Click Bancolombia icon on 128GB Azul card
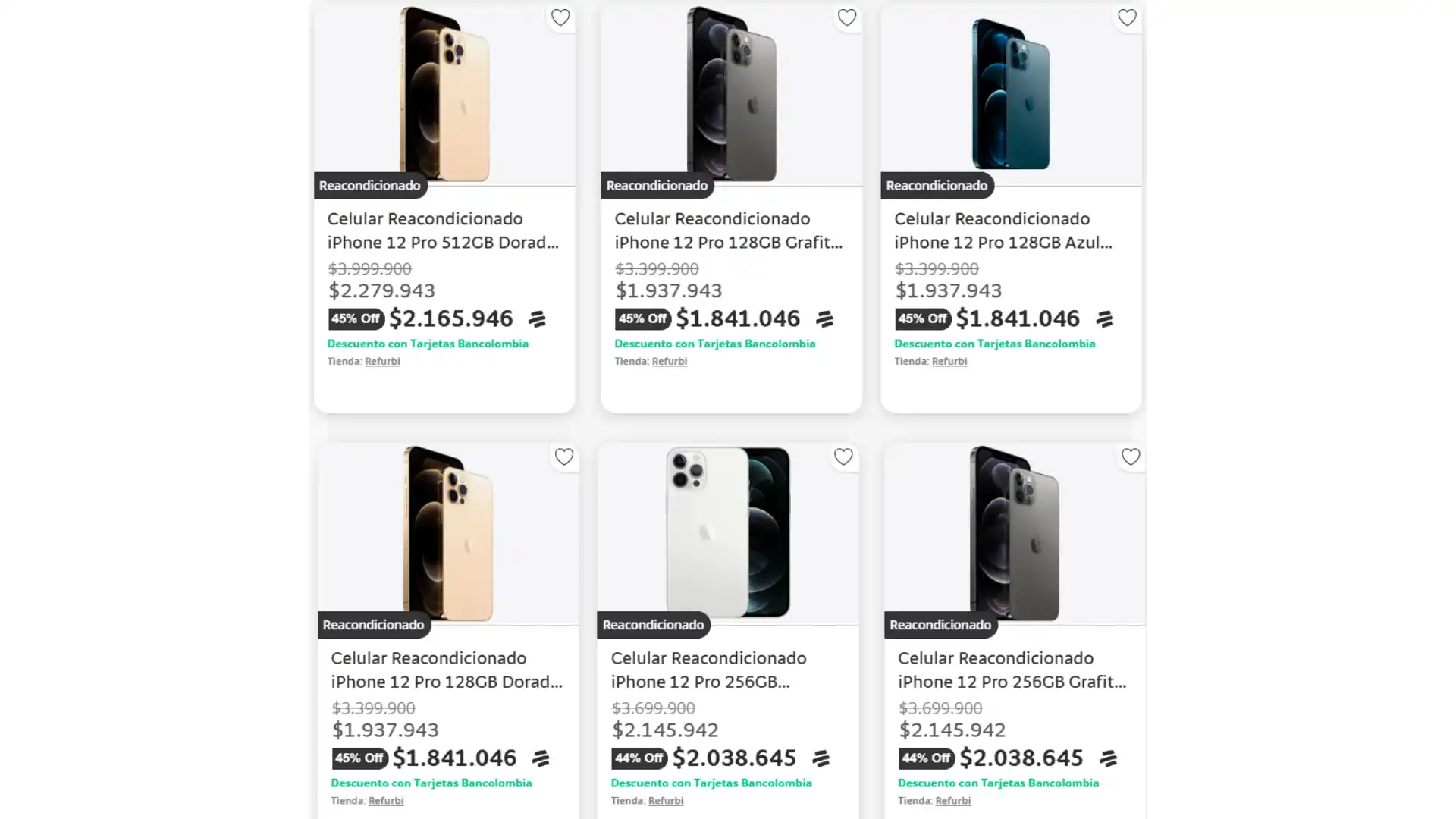This screenshot has width=1456, height=819. (1104, 319)
